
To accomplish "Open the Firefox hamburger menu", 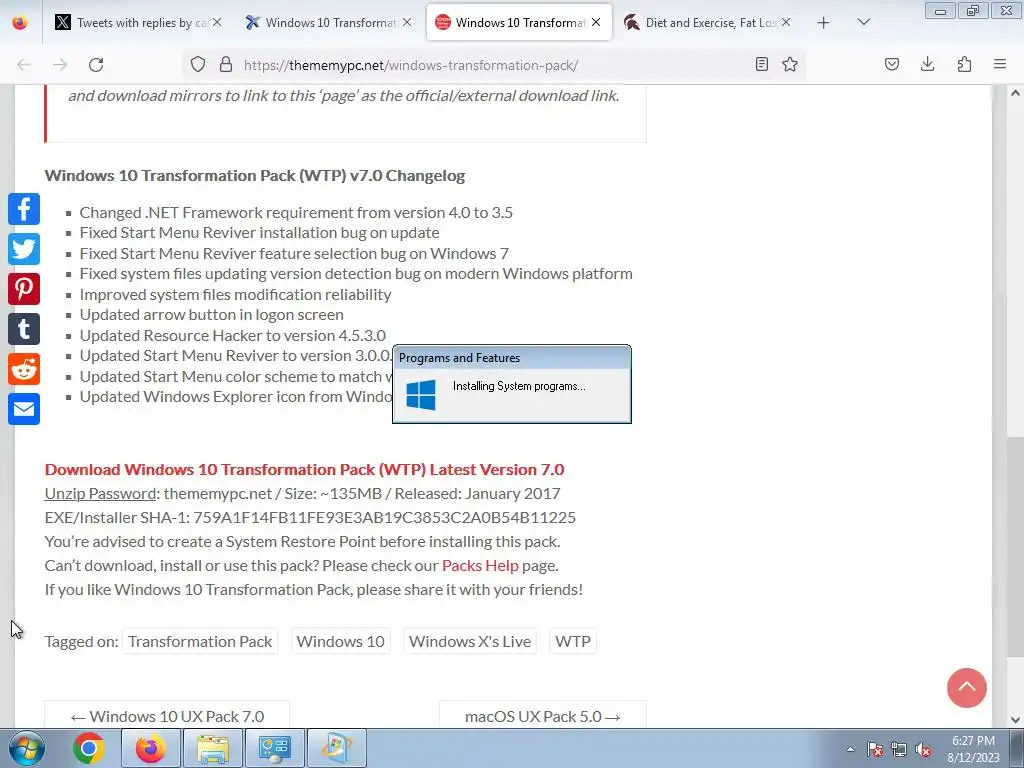I will (1000, 65).
